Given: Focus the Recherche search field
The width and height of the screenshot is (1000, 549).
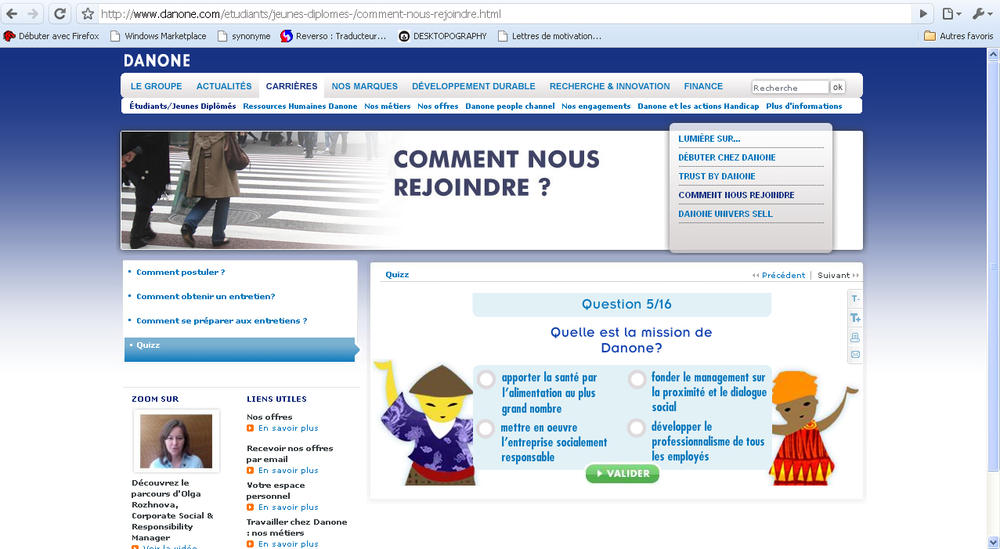Looking at the screenshot, I should [x=790, y=87].
